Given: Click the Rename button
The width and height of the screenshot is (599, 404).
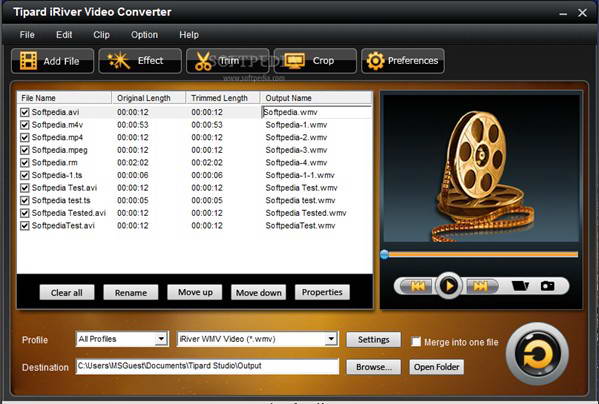Looking at the screenshot, I should [131, 293].
